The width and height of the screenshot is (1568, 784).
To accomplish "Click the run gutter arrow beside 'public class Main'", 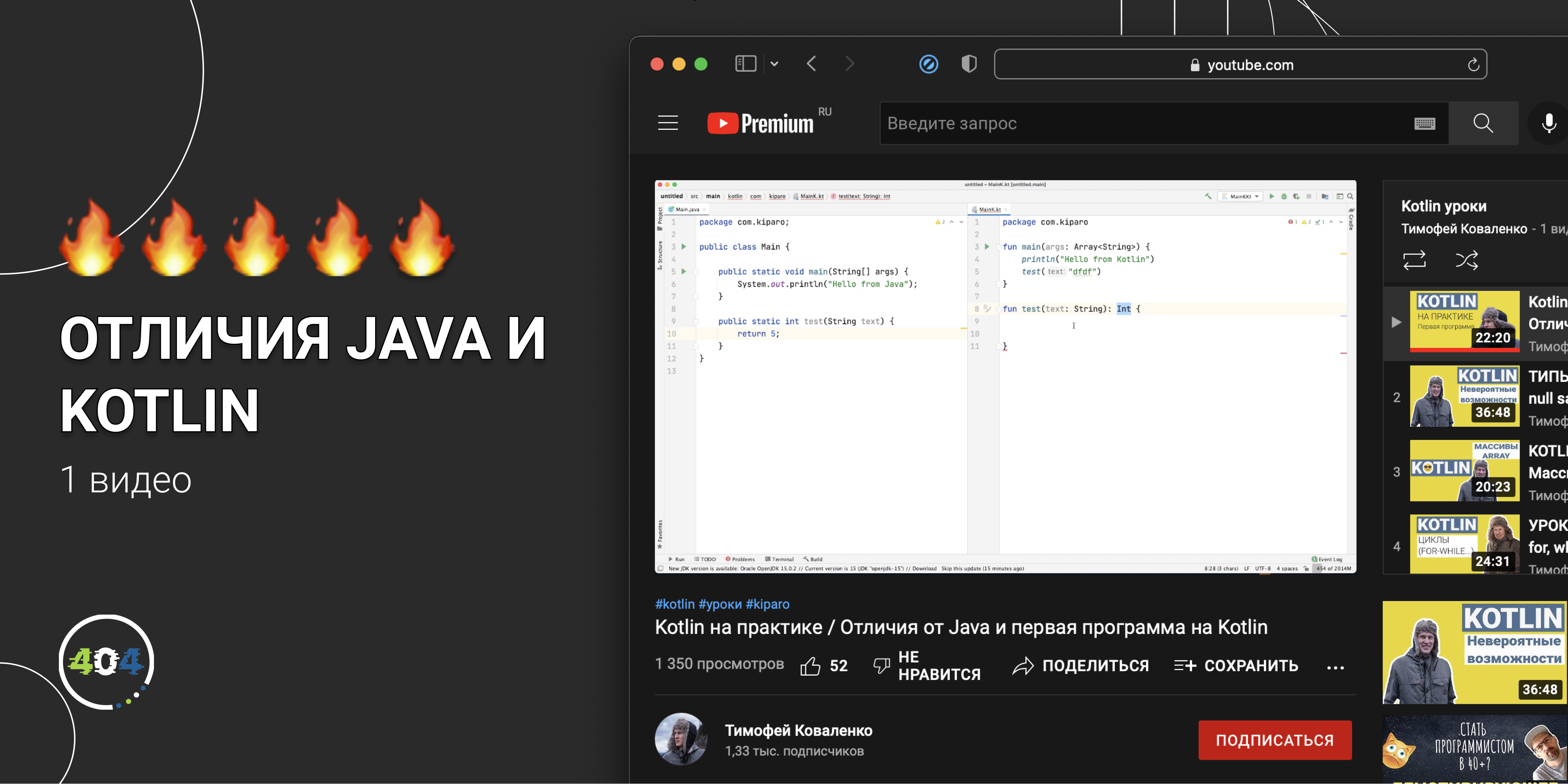I will 683,246.
